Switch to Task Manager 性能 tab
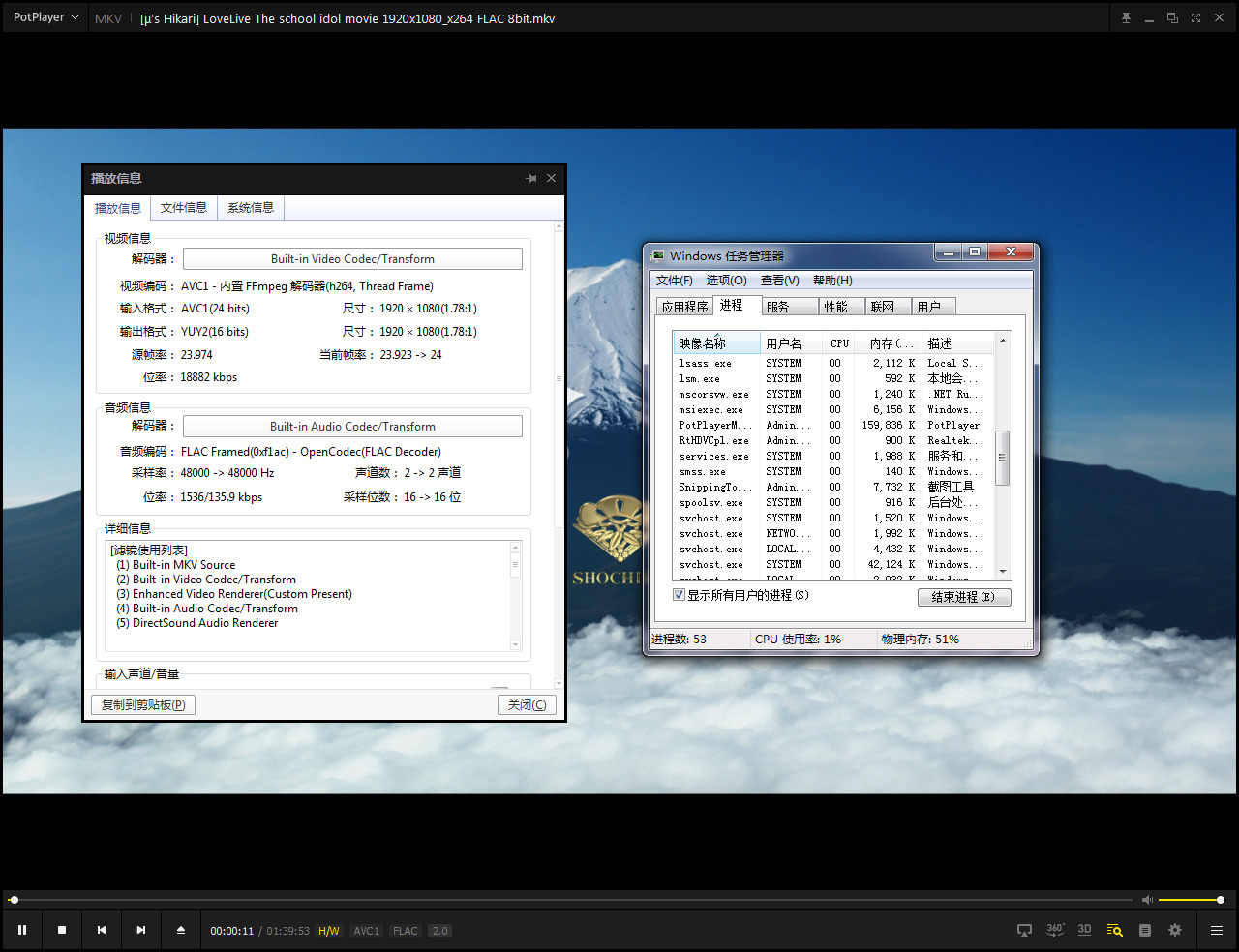Image resolution: width=1239 pixels, height=952 pixels. tap(841, 307)
